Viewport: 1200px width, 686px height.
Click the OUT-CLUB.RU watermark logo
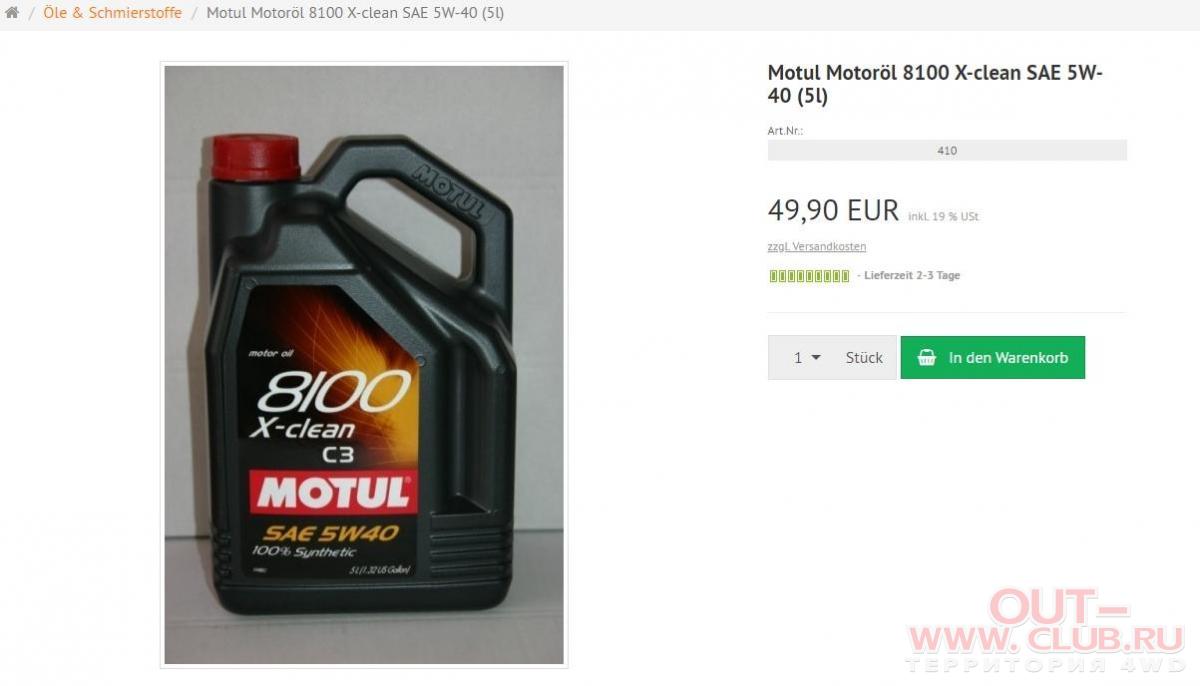pyautogui.click(x=1045, y=629)
